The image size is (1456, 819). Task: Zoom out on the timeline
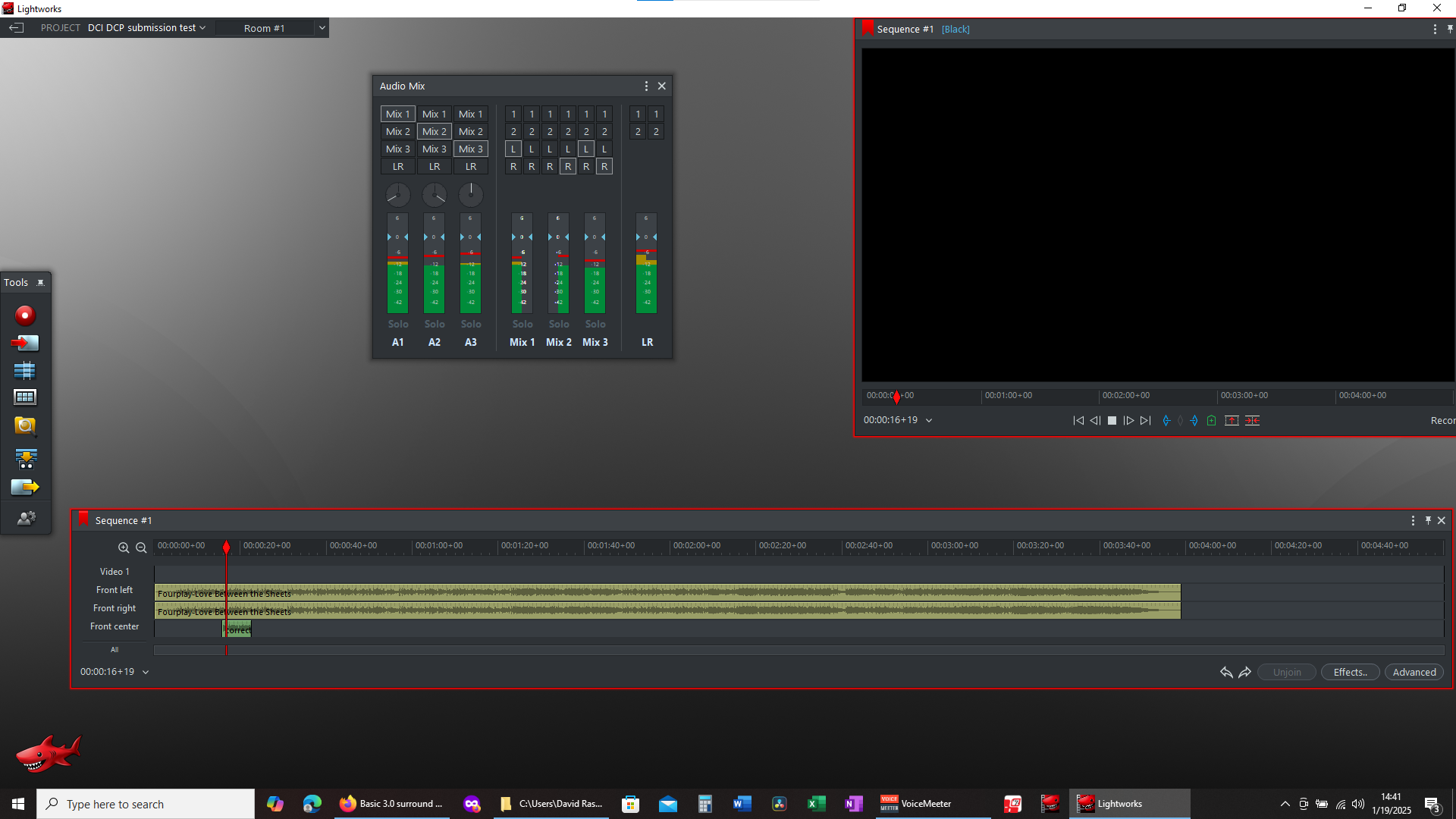(x=141, y=548)
